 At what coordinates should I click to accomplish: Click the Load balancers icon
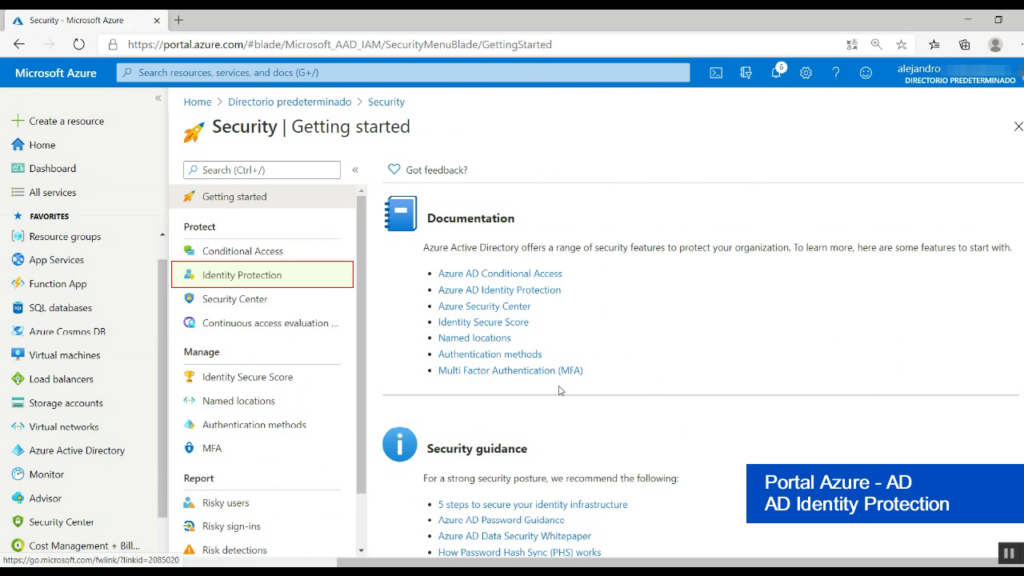pyautogui.click(x=18, y=379)
